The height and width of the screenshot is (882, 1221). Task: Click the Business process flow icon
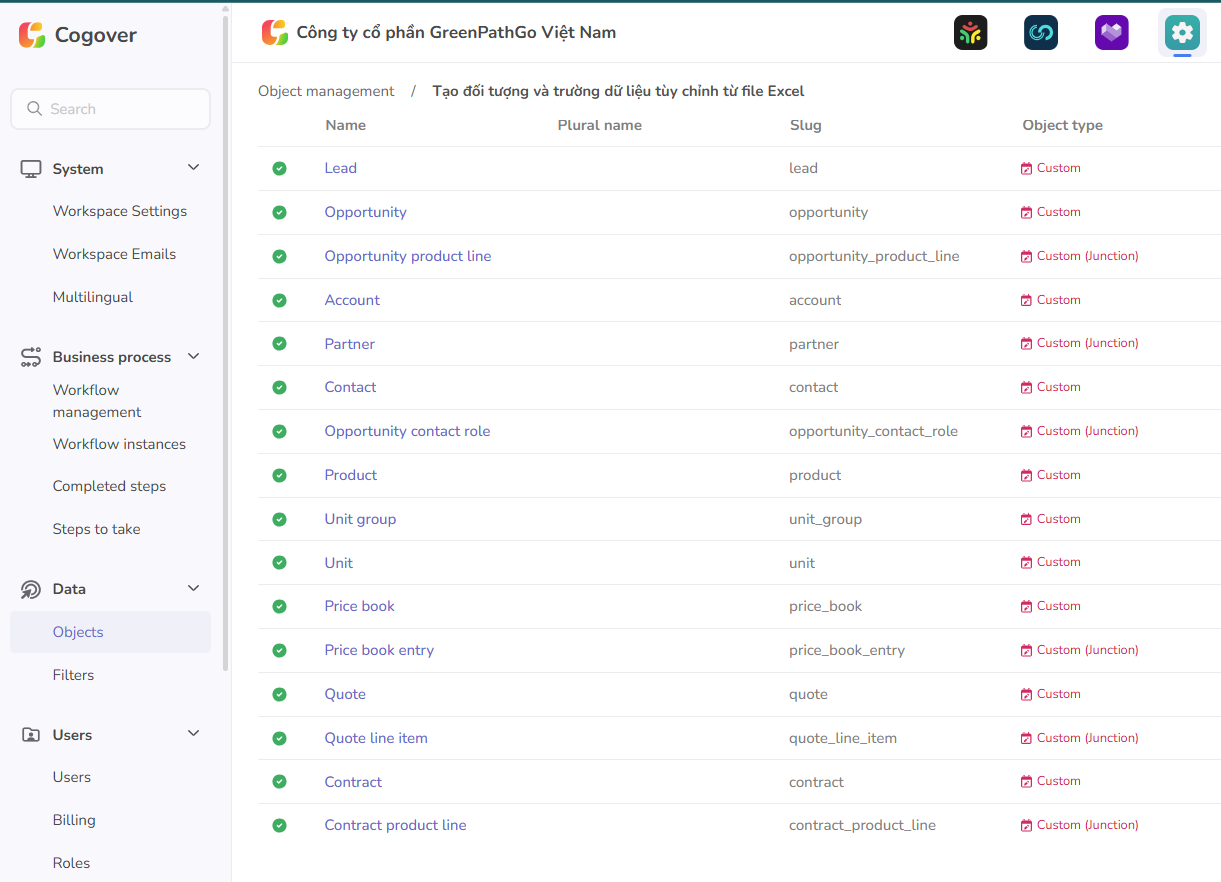[x=31, y=357]
